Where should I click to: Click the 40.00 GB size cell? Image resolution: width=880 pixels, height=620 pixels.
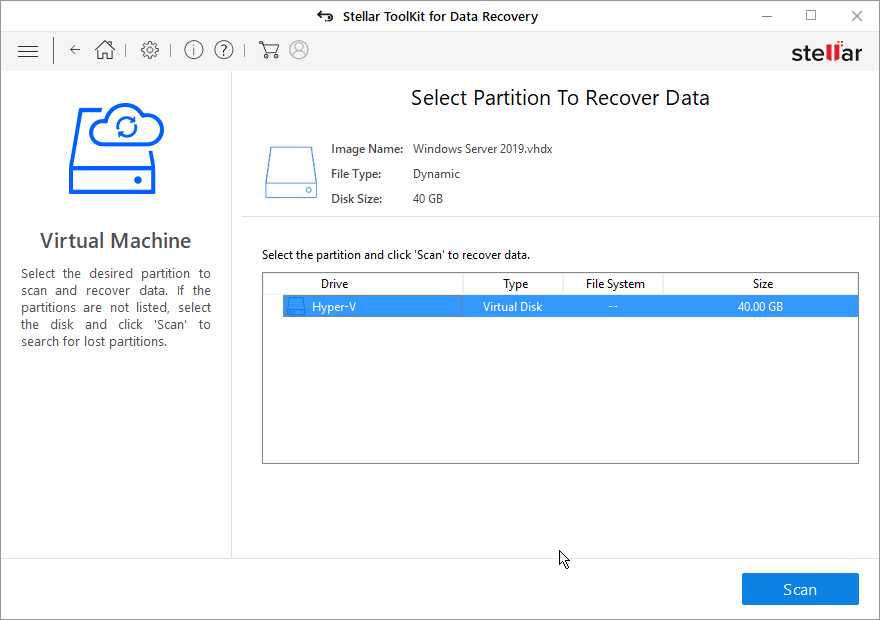(760, 307)
